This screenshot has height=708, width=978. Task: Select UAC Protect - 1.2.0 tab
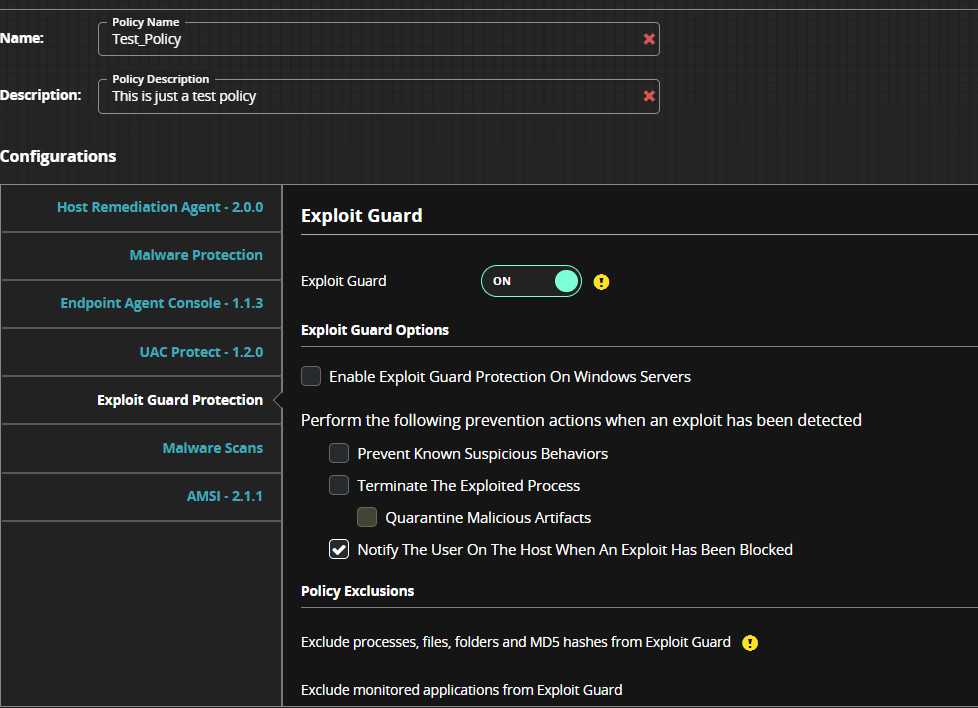(x=201, y=352)
